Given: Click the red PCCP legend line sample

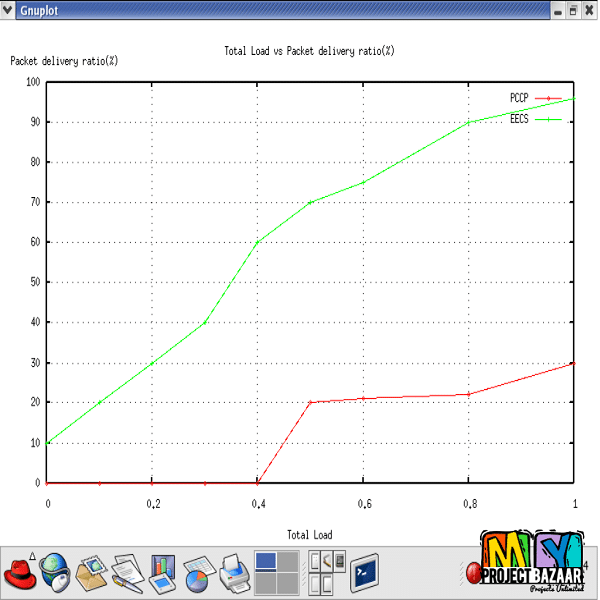Looking at the screenshot, I should (x=549, y=98).
